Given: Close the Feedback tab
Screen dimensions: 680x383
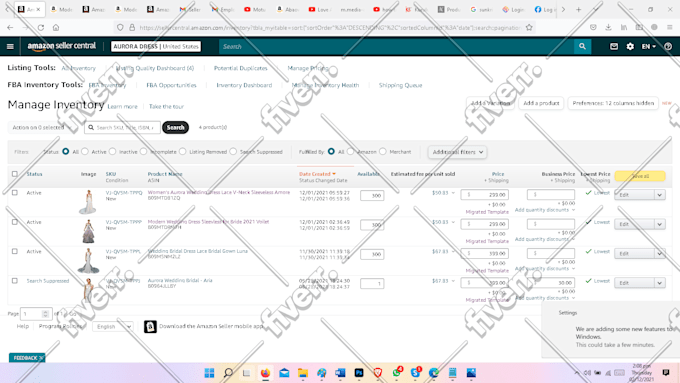Looking at the screenshot, I should point(41,358).
